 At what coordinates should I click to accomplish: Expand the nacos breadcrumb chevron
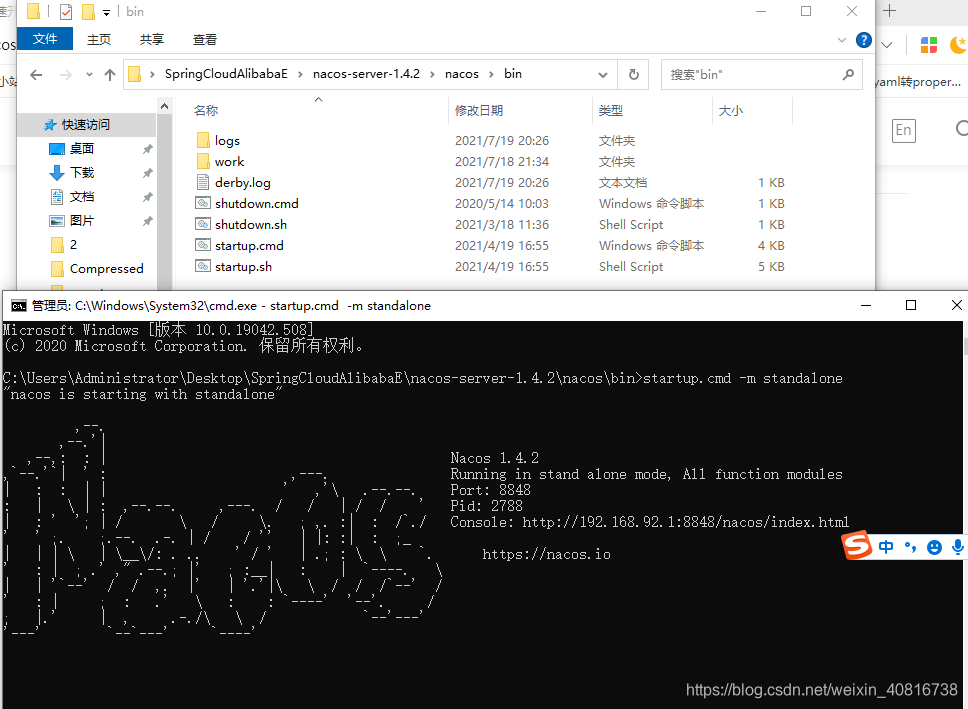pyautogui.click(x=491, y=75)
